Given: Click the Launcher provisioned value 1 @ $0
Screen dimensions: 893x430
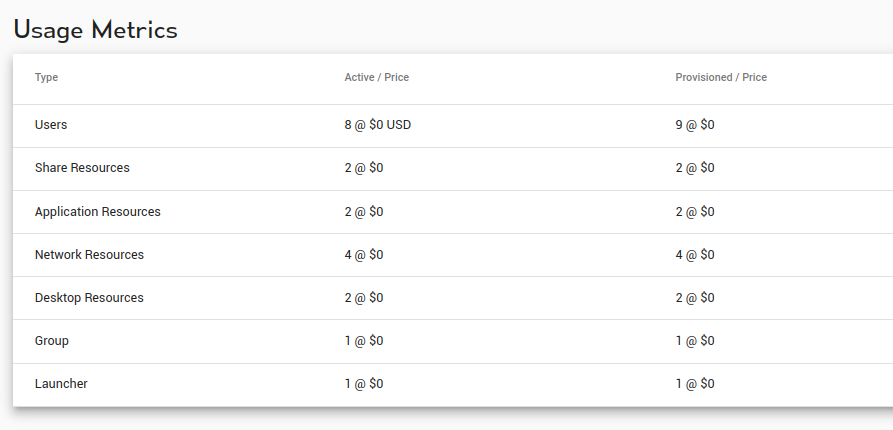Looking at the screenshot, I should click(x=695, y=384).
